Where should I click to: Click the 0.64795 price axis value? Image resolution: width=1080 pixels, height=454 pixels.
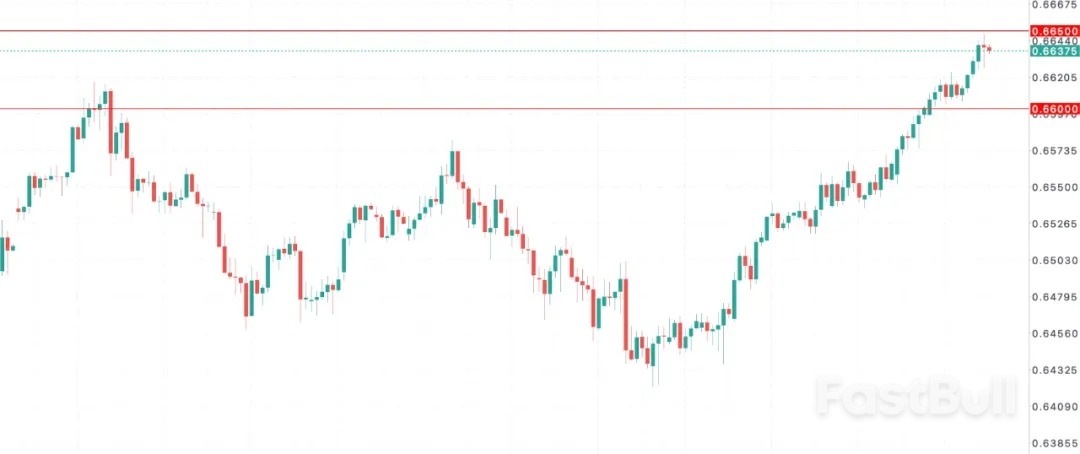point(1053,297)
